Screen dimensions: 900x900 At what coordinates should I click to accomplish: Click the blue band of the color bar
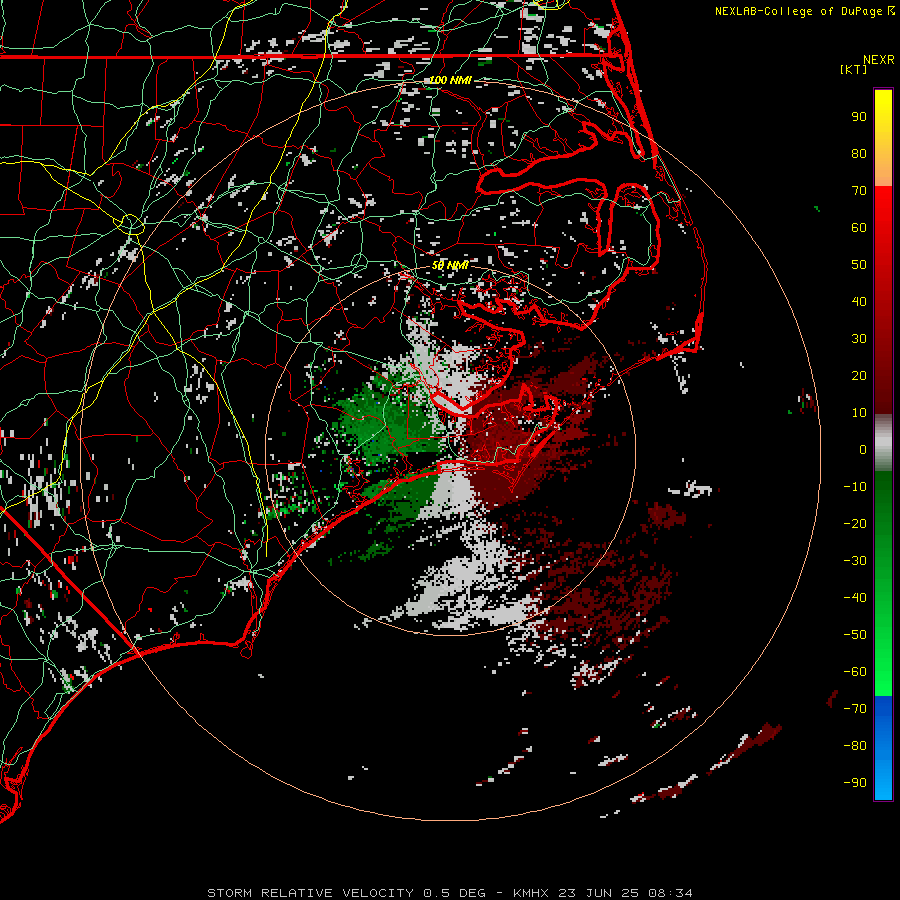tap(883, 748)
